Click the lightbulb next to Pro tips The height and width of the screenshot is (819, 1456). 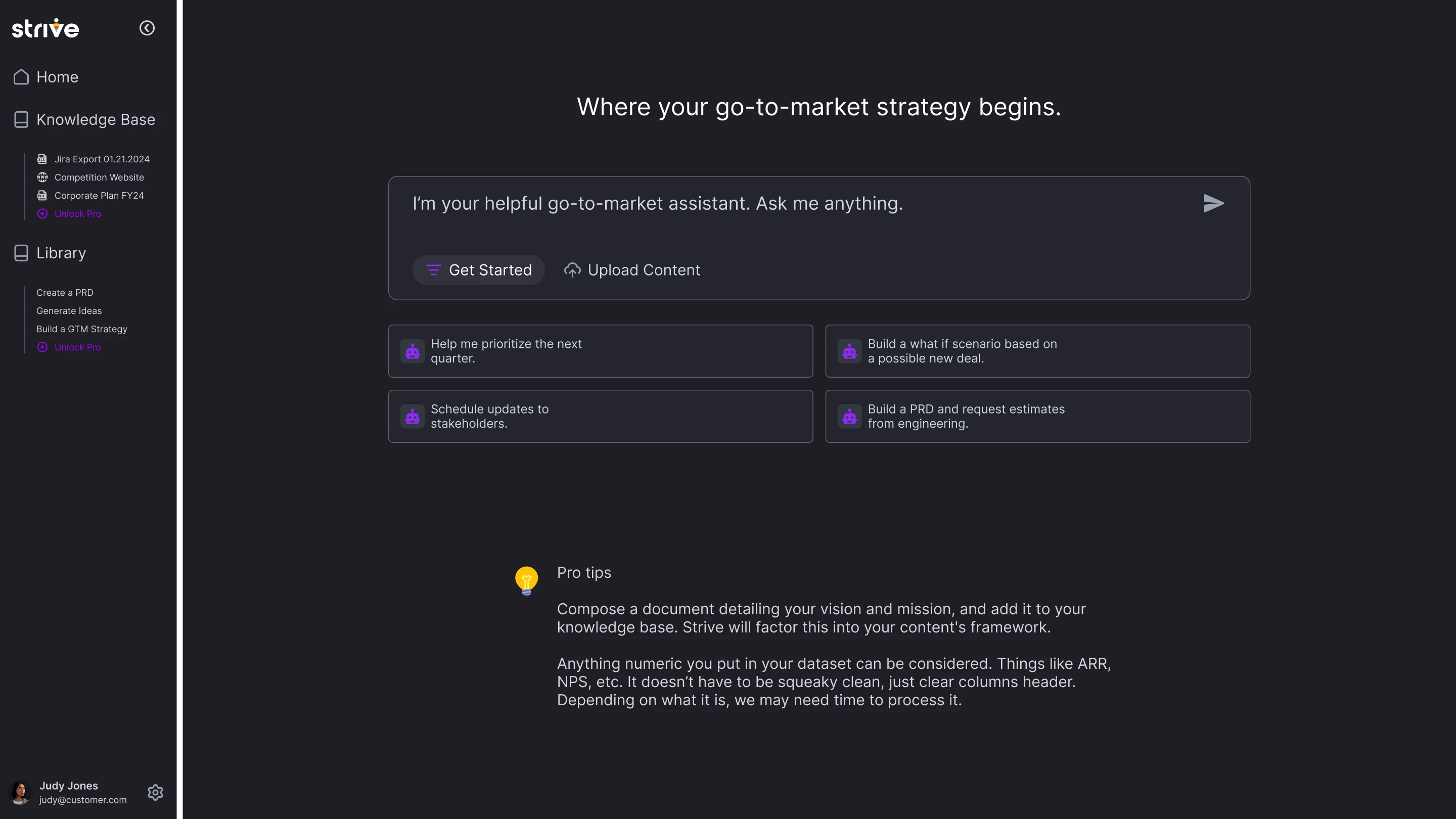click(526, 580)
